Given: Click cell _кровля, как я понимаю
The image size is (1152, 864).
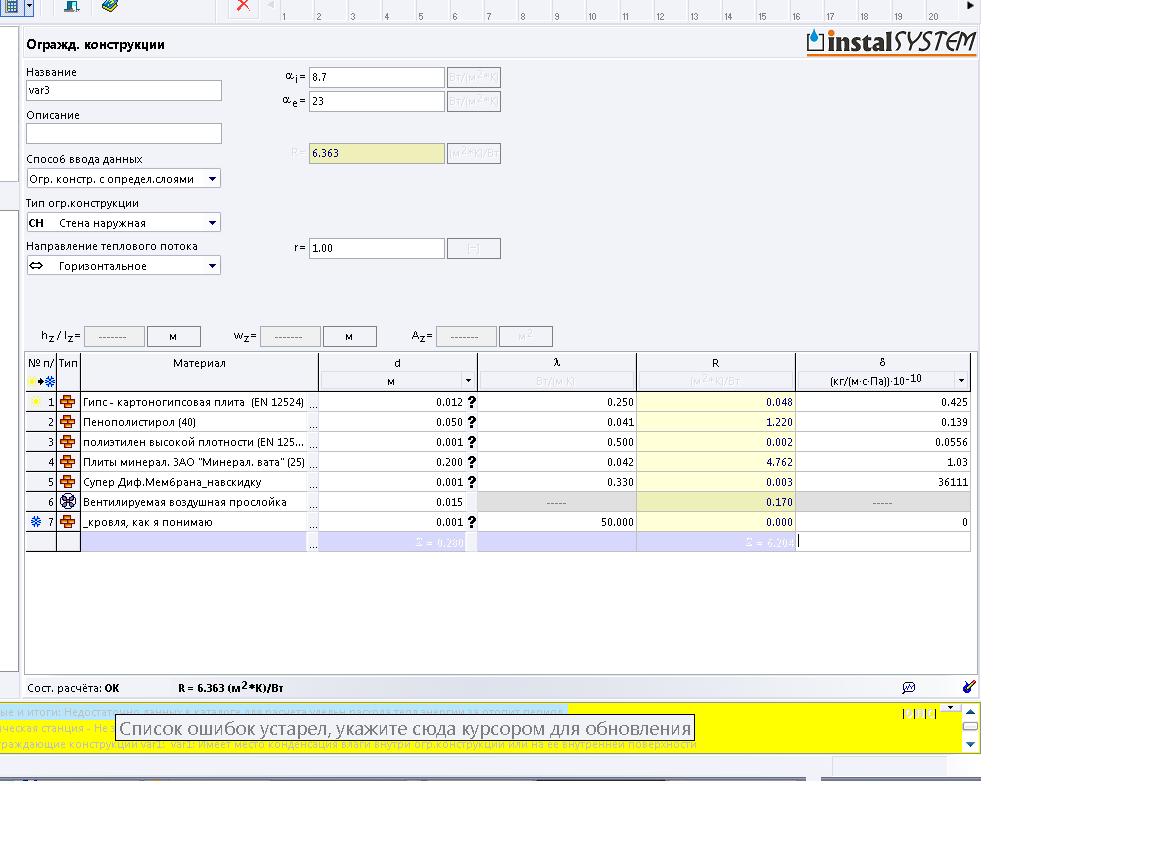Looking at the screenshot, I should tap(194, 522).
